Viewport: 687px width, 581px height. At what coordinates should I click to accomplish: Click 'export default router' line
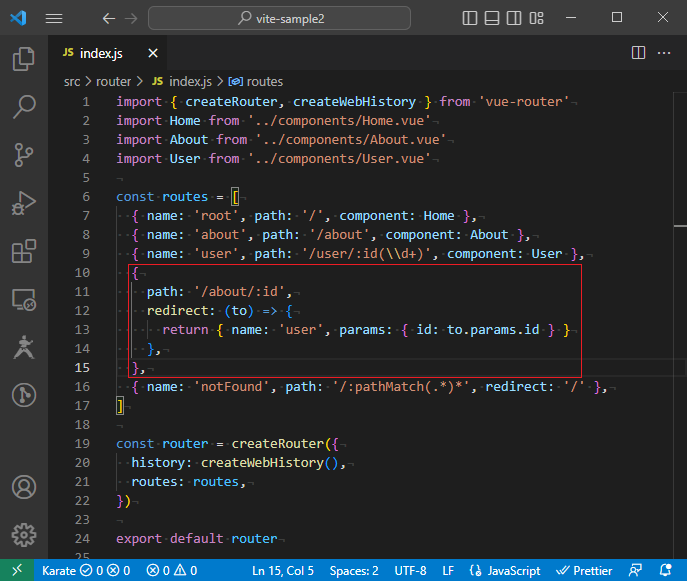(197, 538)
